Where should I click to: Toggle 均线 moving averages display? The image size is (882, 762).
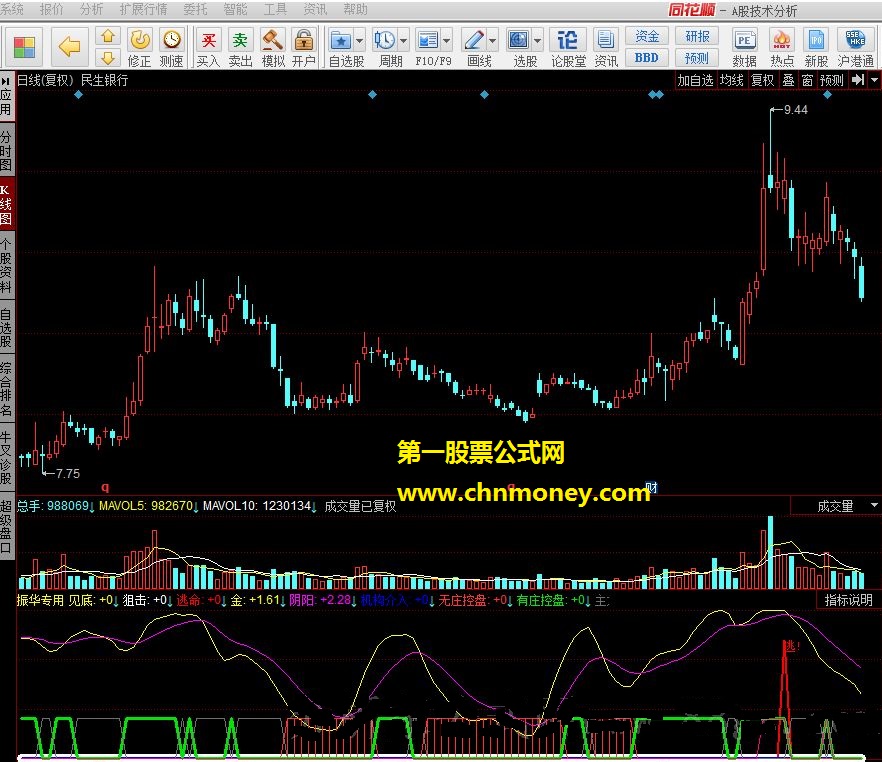pos(732,80)
